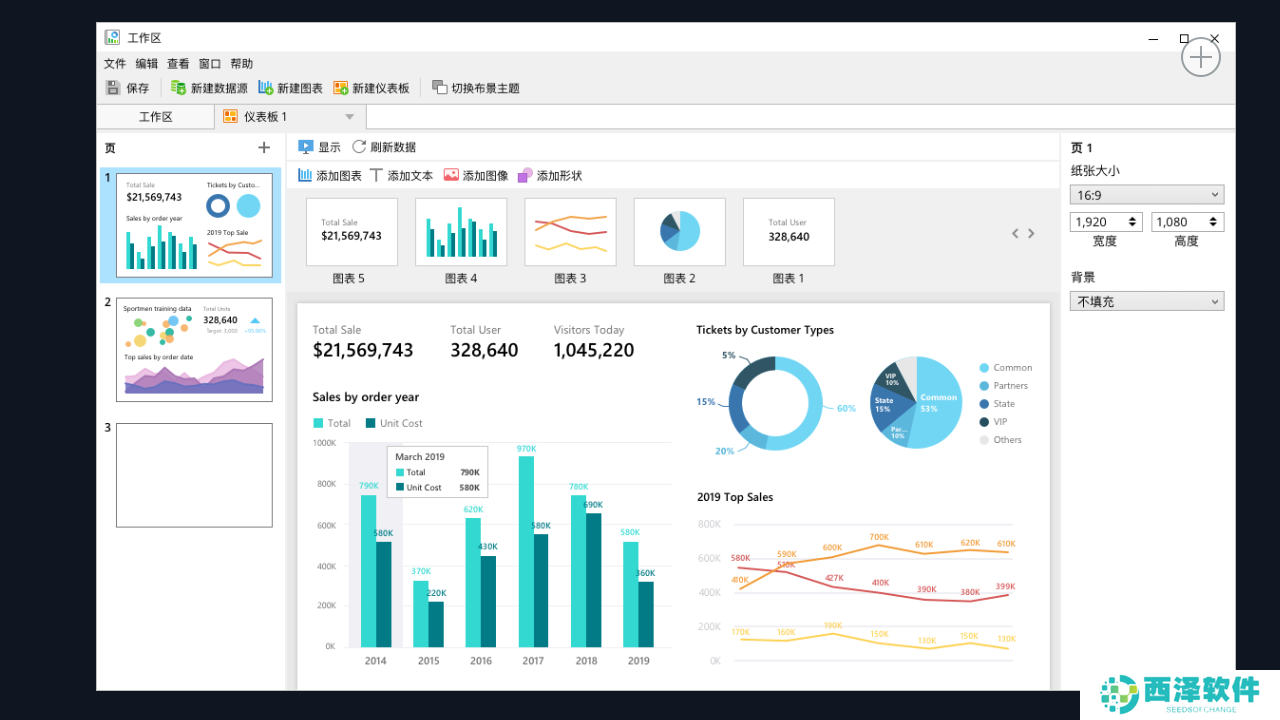Select page 2 thumbnail
Viewport: 1280px width, 720px height.
tap(194, 349)
